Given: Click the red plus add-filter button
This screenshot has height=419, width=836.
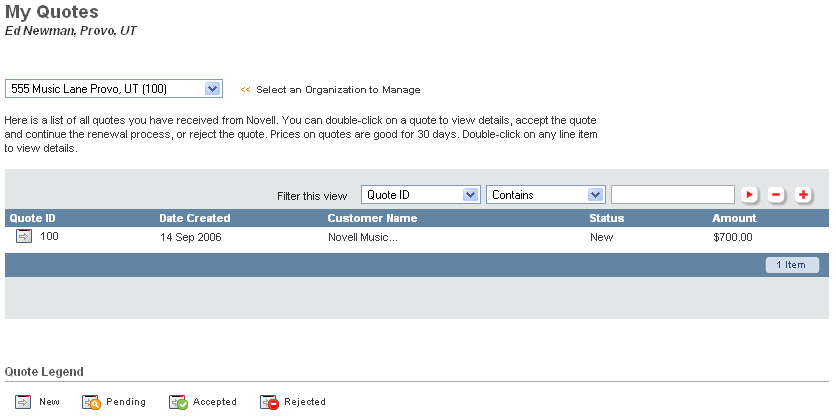Looking at the screenshot, I should click(803, 195).
